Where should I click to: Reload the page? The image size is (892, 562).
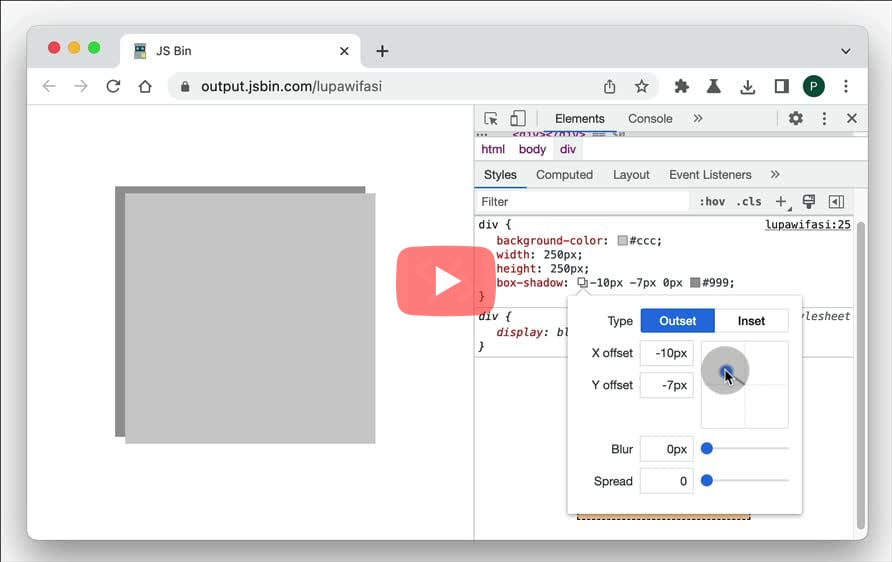point(113,86)
